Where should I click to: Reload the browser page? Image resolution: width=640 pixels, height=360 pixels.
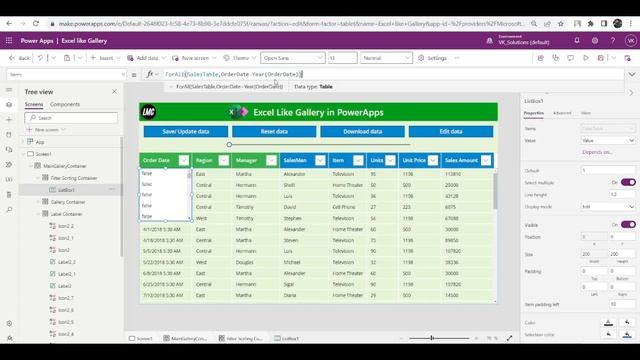pos(36,24)
